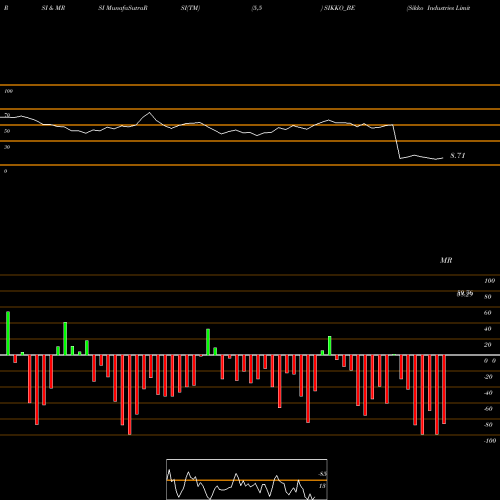Click the 'MR' panel title
This screenshot has height=500, width=500.
(446, 260)
